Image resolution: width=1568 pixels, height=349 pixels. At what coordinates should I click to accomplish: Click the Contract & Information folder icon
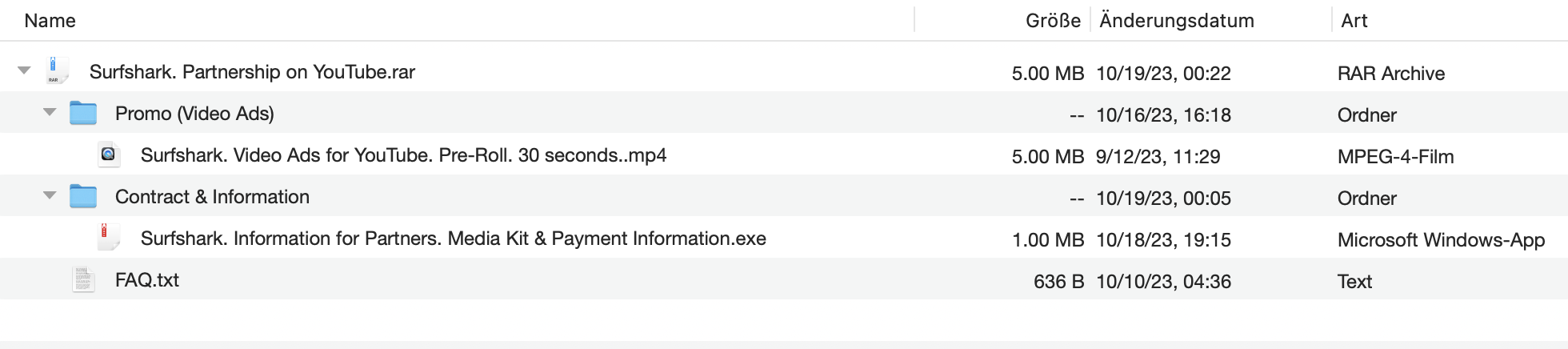coord(83,196)
